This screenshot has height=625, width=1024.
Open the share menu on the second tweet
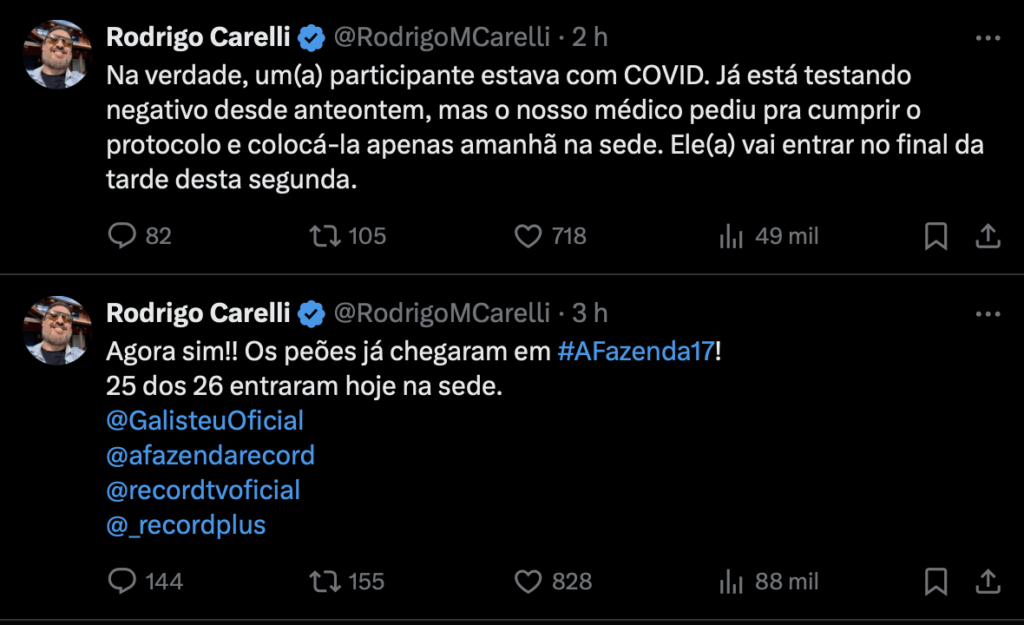click(987, 581)
